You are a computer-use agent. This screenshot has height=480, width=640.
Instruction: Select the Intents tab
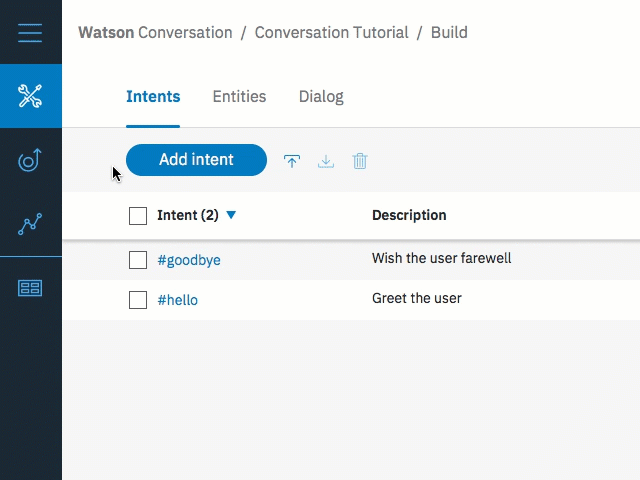[153, 97]
